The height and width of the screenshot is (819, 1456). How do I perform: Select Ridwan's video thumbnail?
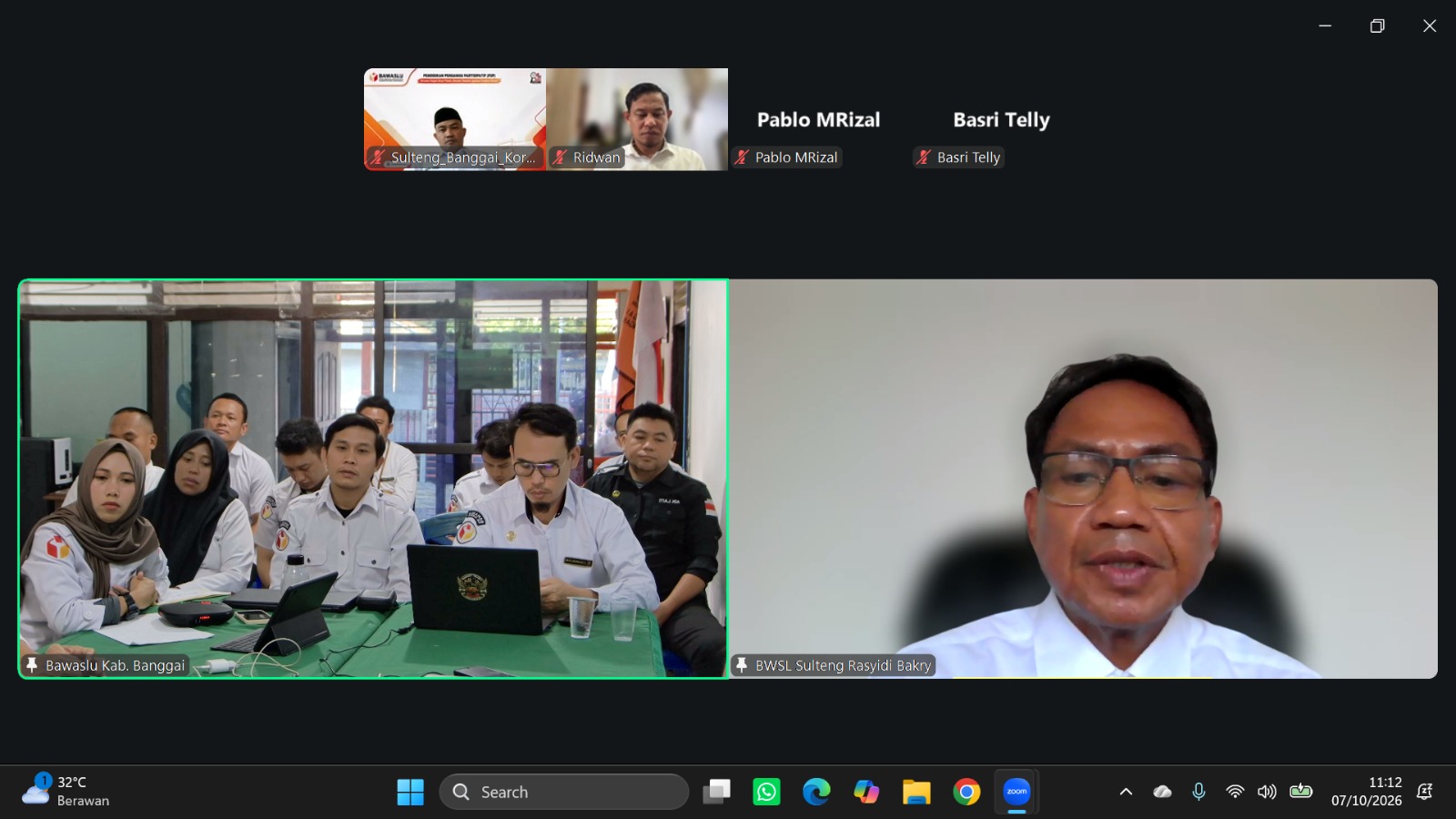point(637,119)
